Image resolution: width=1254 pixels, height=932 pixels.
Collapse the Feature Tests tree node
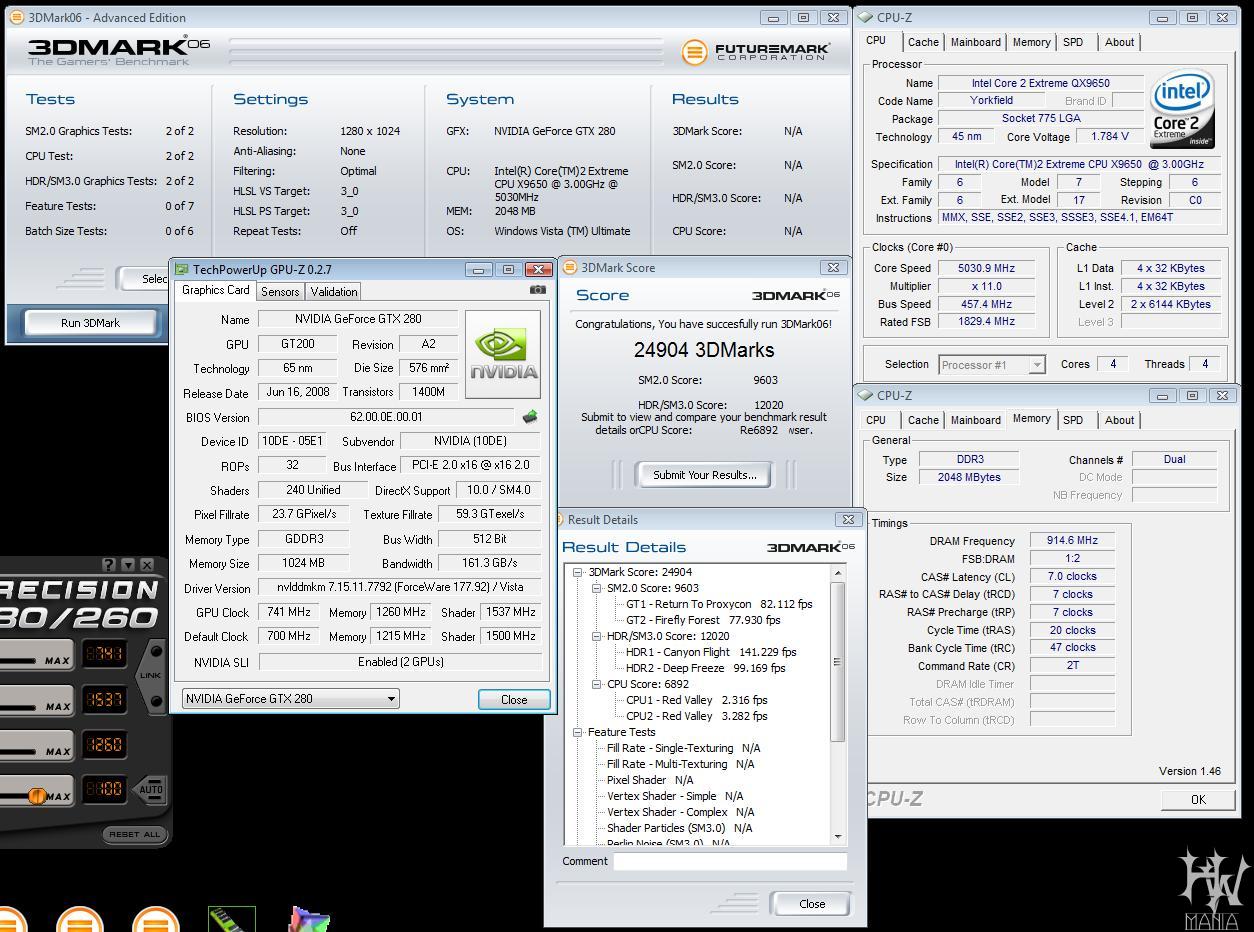pyautogui.click(x=577, y=732)
